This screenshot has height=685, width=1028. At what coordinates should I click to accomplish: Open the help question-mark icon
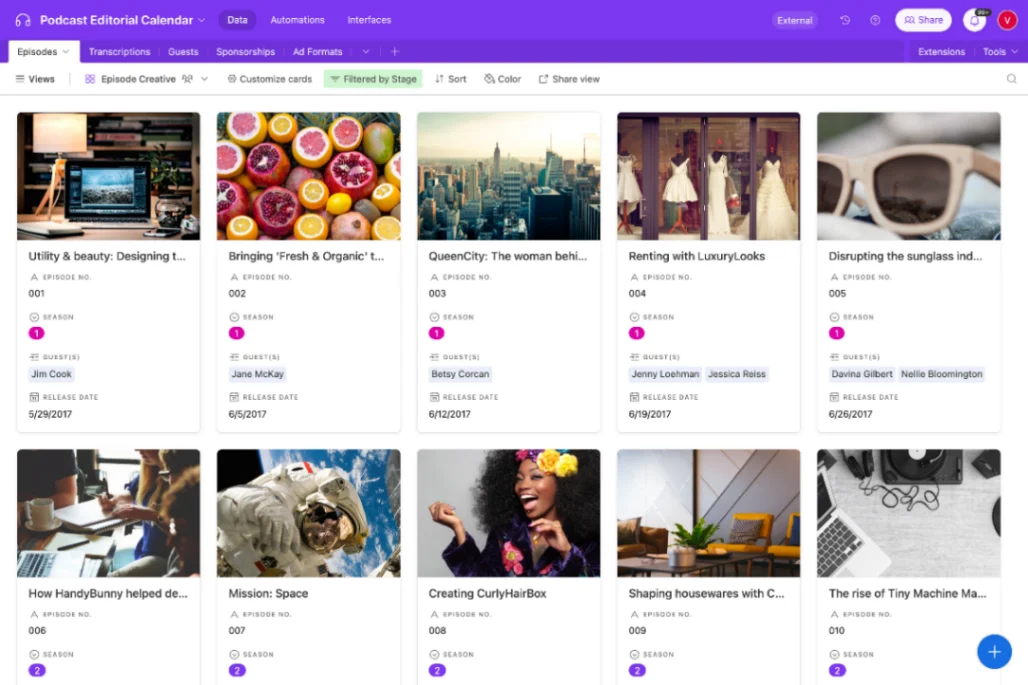[x=873, y=19]
